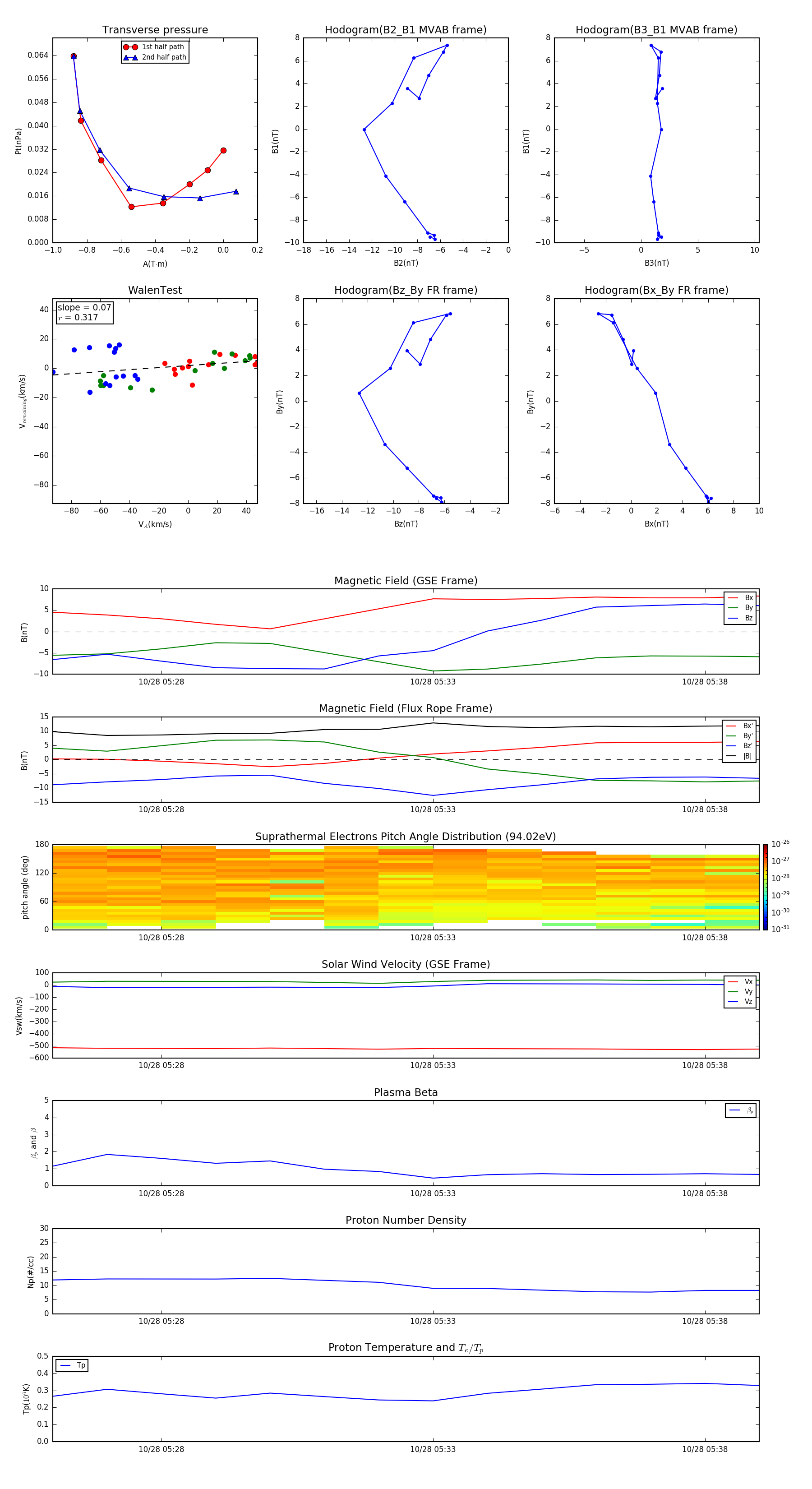Select the "1st half path" legend entry
The height and width of the screenshot is (1489, 812).
[x=154, y=47]
